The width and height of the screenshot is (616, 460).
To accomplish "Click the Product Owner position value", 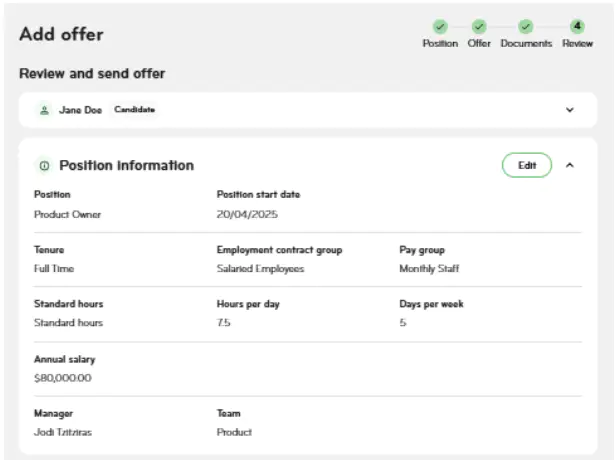I will click(x=67, y=214).
